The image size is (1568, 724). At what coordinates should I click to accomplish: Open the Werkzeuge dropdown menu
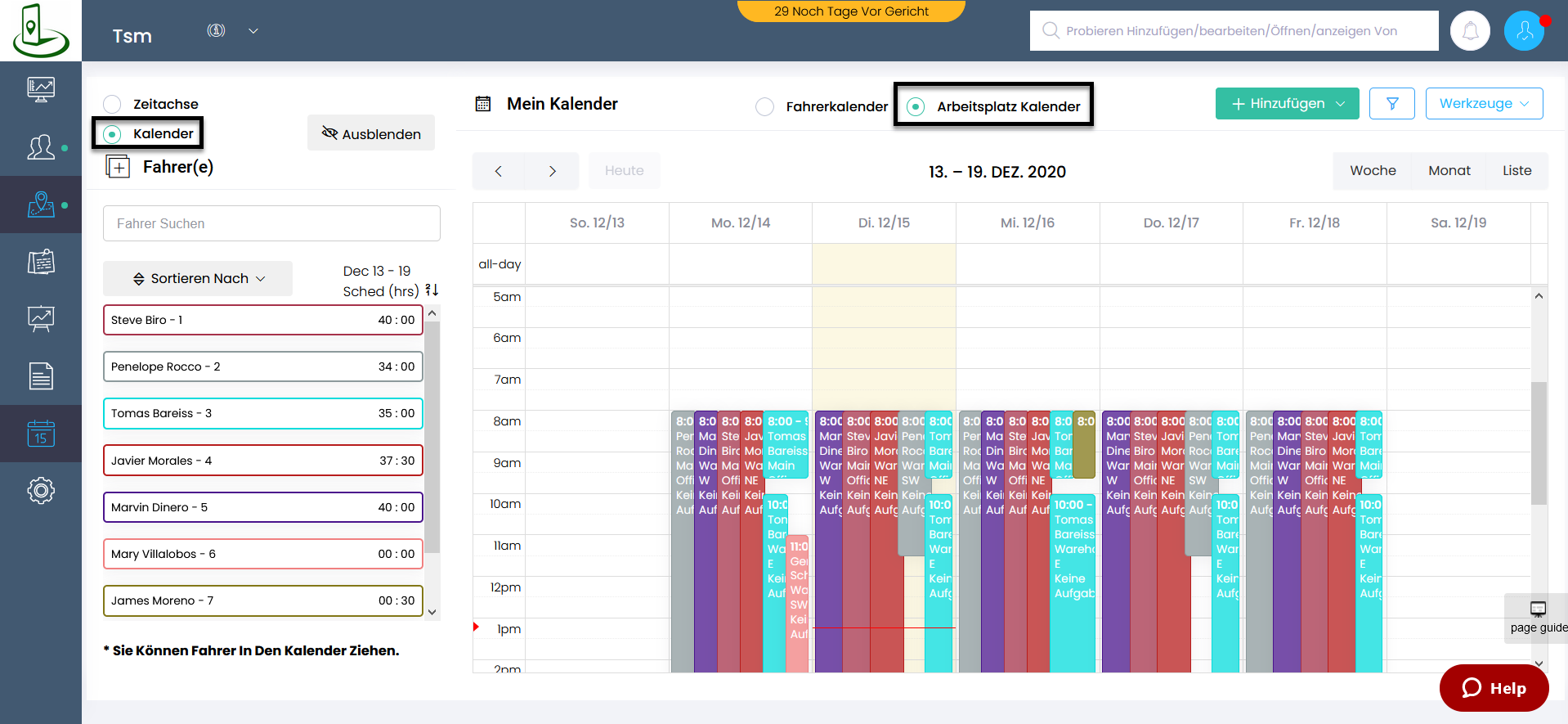point(1484,104)
